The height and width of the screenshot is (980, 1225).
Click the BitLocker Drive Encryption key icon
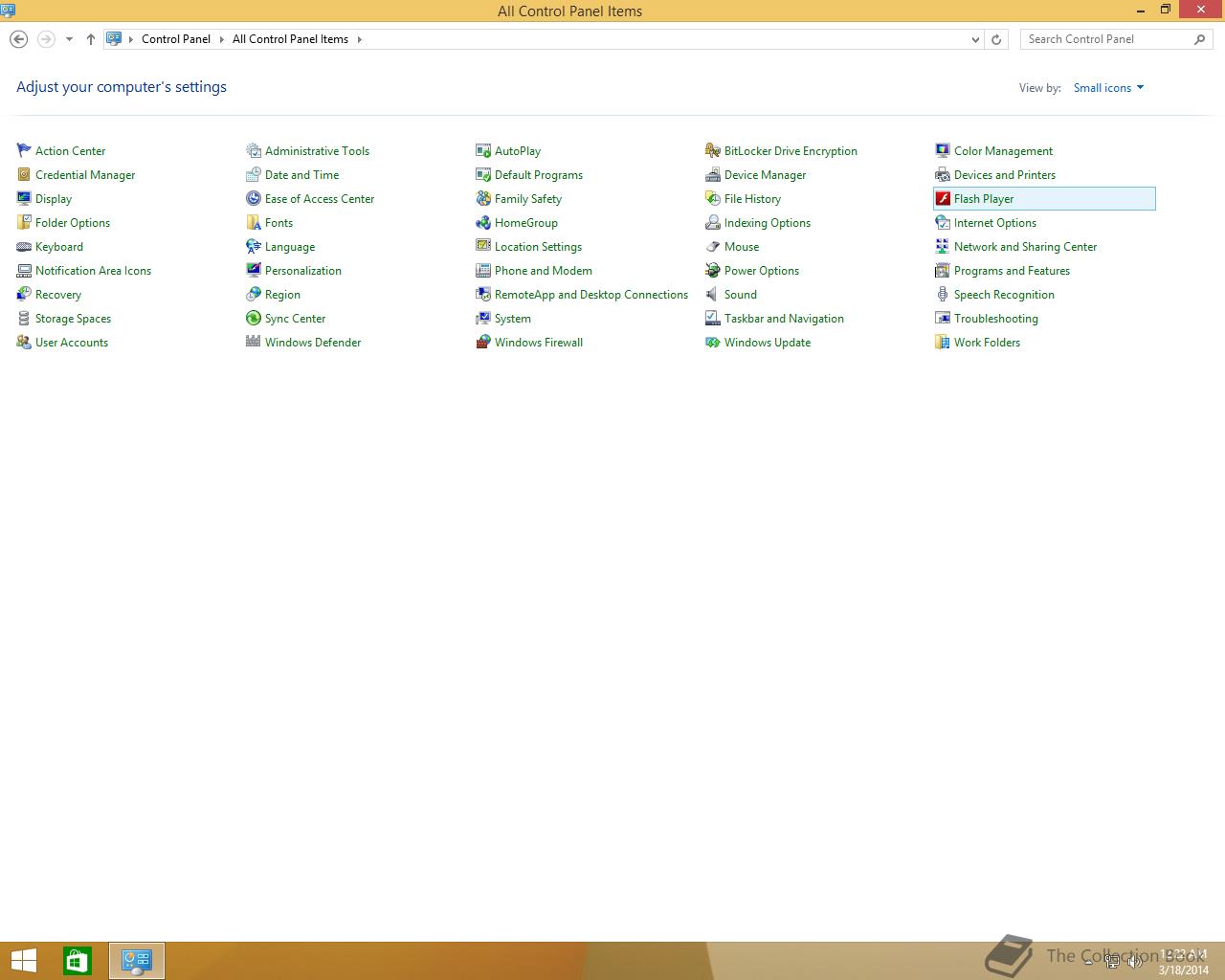[x=713, y=150]
